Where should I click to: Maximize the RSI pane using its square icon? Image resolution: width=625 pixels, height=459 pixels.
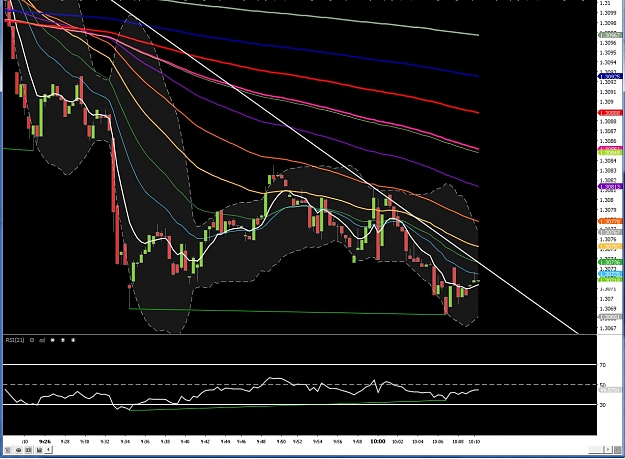[32, 340]
